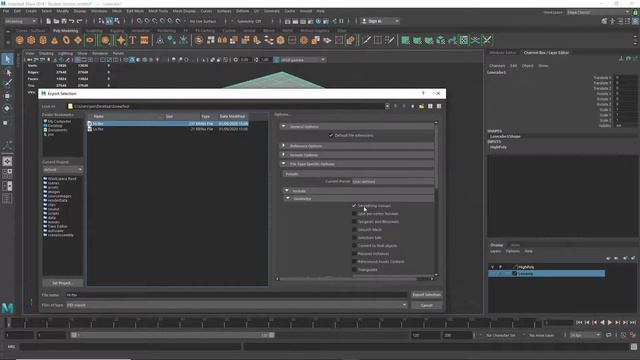Switch file browser to detail view
The width and height of the screenshot is (640, 360).
(439, 106)
